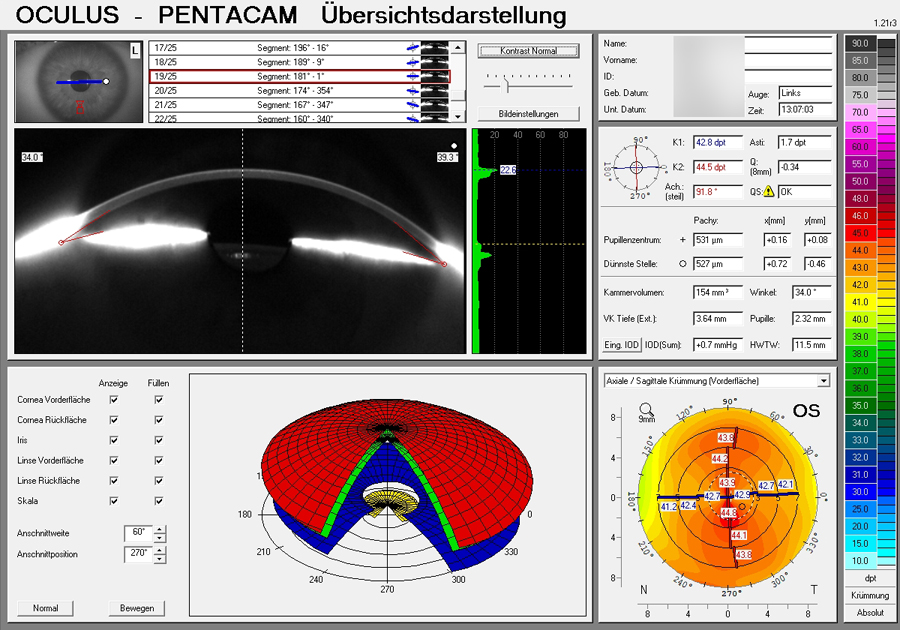Open Bildeinstellungen image settings
This screenshot has height=630, width=900.
coord(528,114)
